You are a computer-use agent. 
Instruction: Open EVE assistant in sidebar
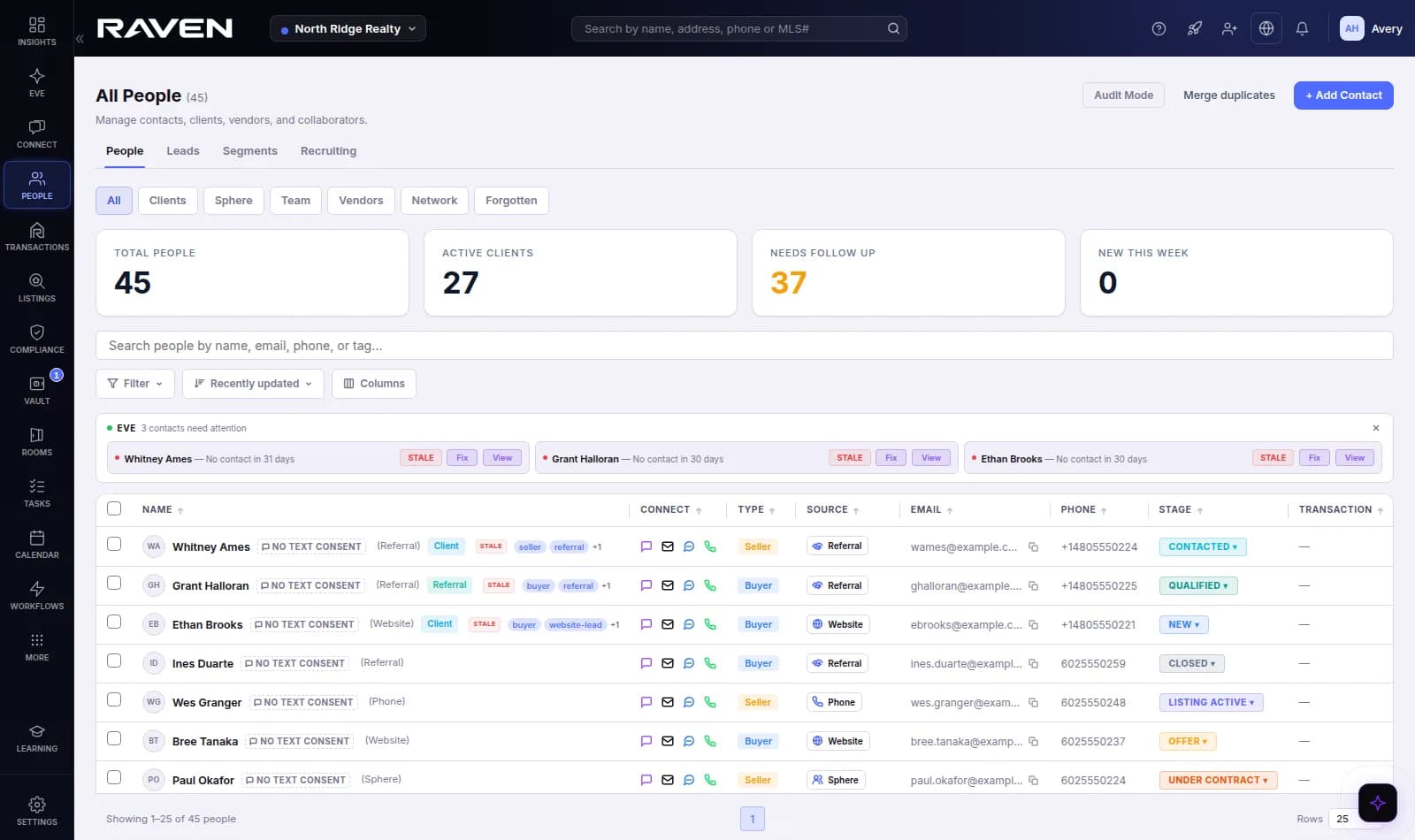[36, 82]
